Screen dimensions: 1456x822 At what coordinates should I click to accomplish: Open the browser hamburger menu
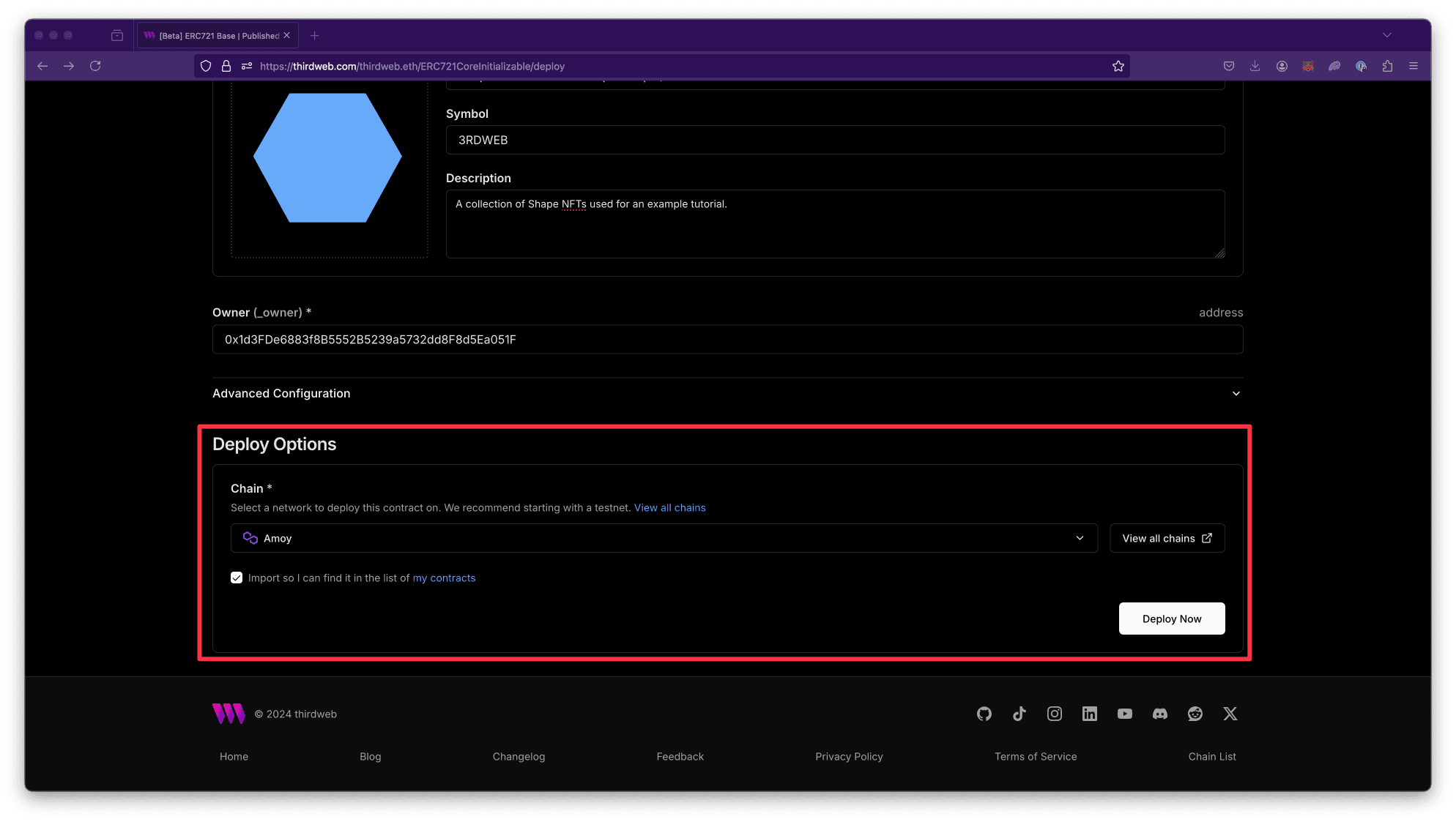coord(1414,66)
